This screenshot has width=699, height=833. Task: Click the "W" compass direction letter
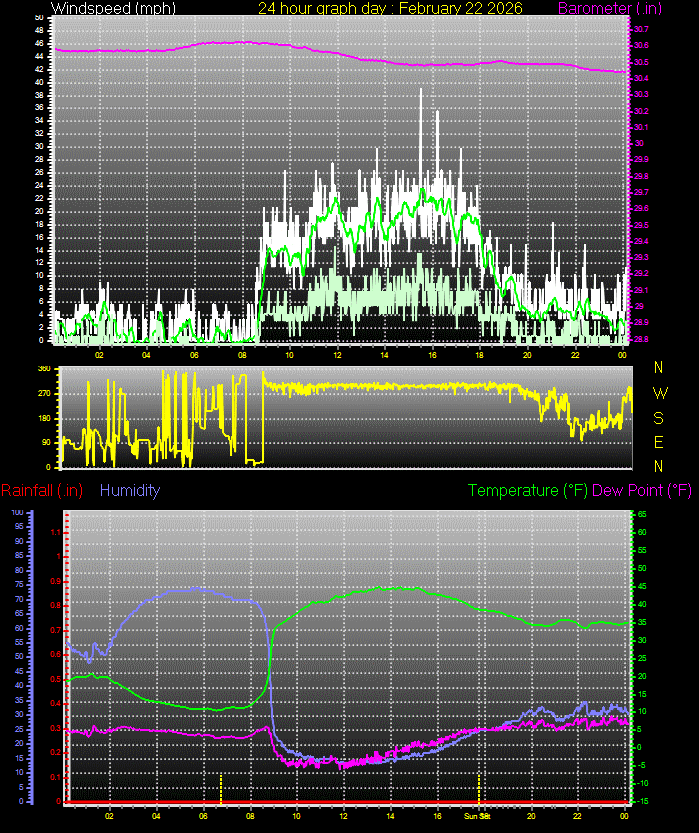pos(660,393)
